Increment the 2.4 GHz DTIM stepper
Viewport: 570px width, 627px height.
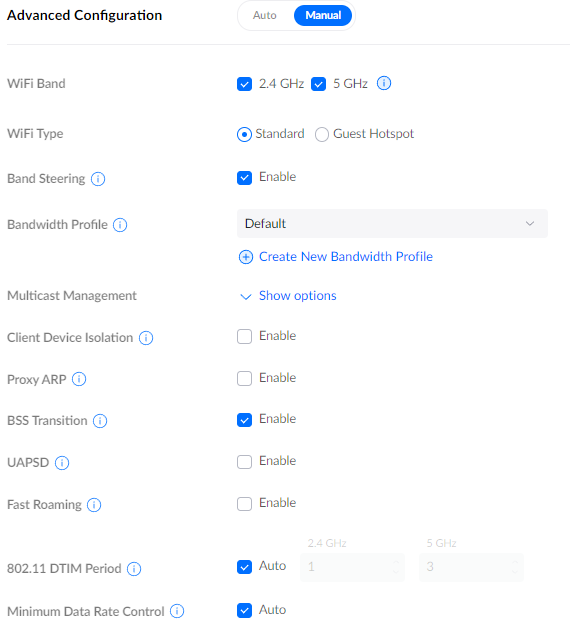pos(396,562)
